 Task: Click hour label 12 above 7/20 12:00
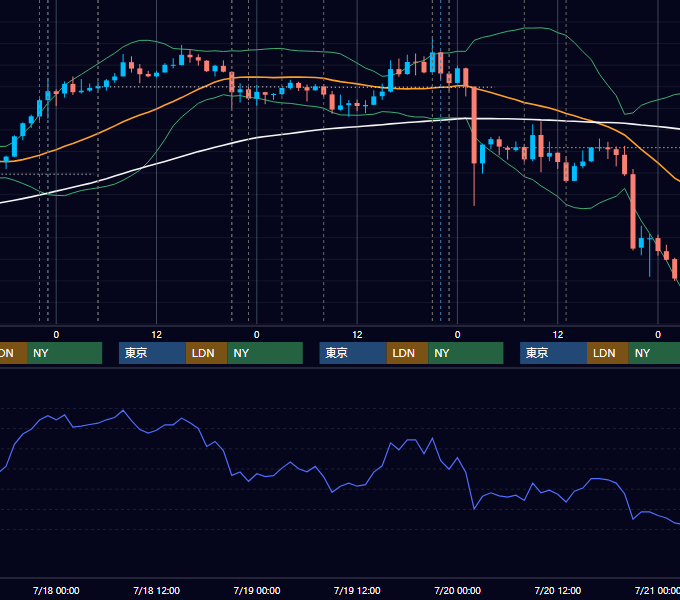point(558,335)
